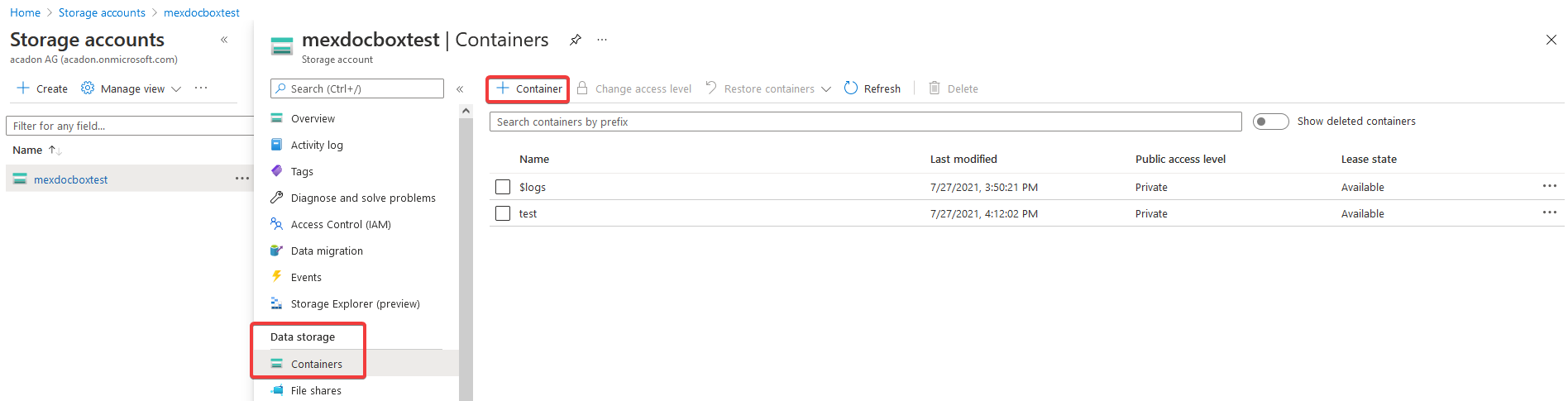Toggle Show deleted containers switch

[1270, 122]
